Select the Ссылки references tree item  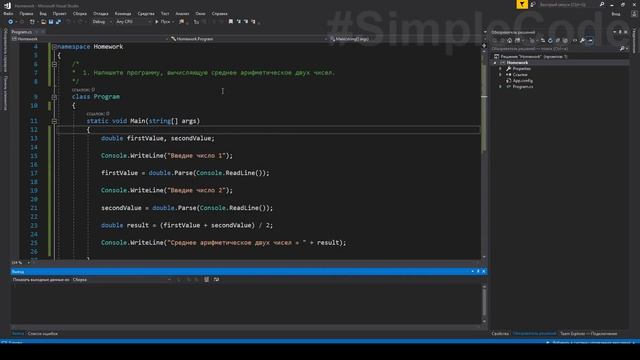click(520, 75)
